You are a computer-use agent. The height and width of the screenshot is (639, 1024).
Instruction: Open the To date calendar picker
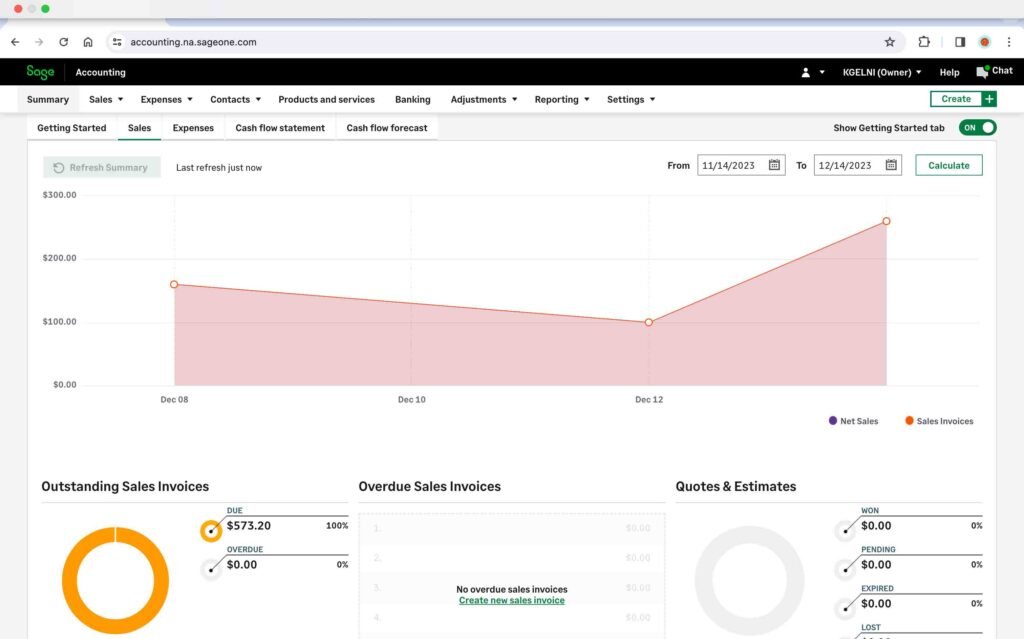click(889, 165)
